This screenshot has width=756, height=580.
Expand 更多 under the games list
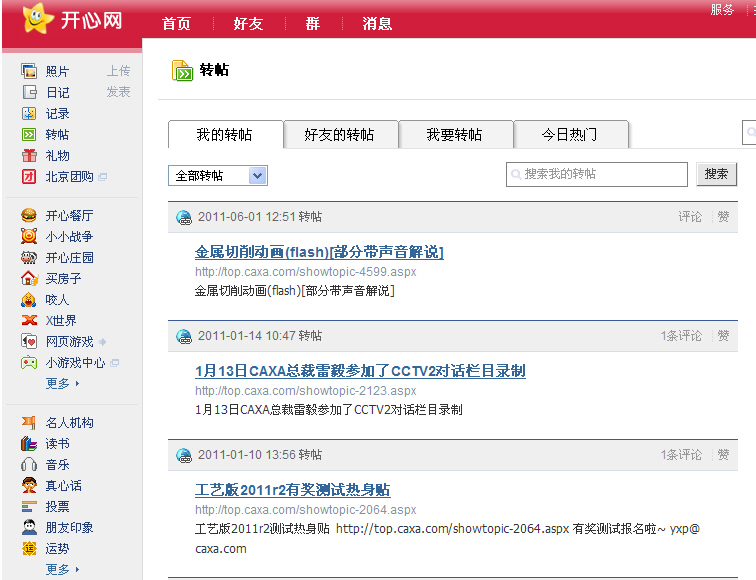click(x=61, y=383)
